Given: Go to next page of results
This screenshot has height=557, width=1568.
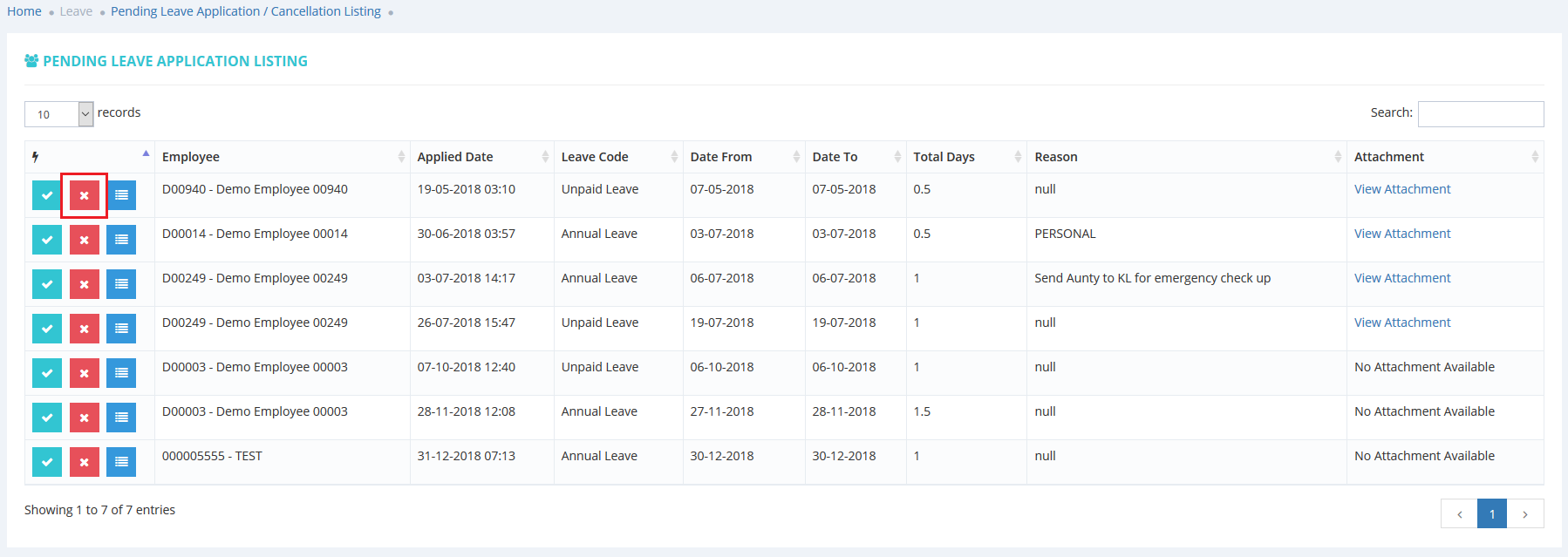Looking at the screenshot, I should [x=1524, y=514].
